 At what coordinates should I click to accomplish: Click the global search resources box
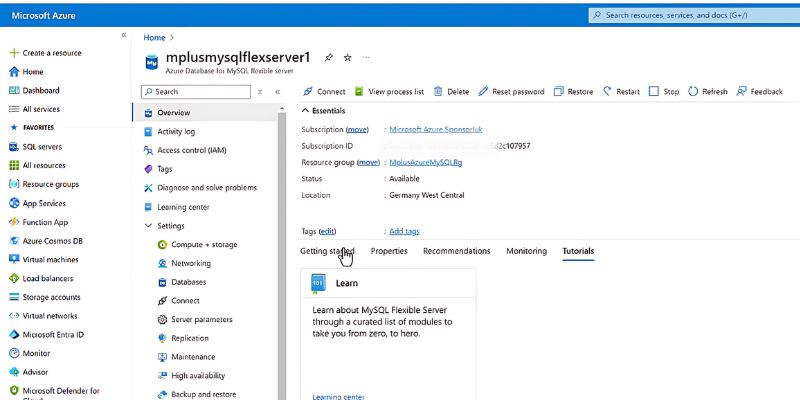point(694,15)
